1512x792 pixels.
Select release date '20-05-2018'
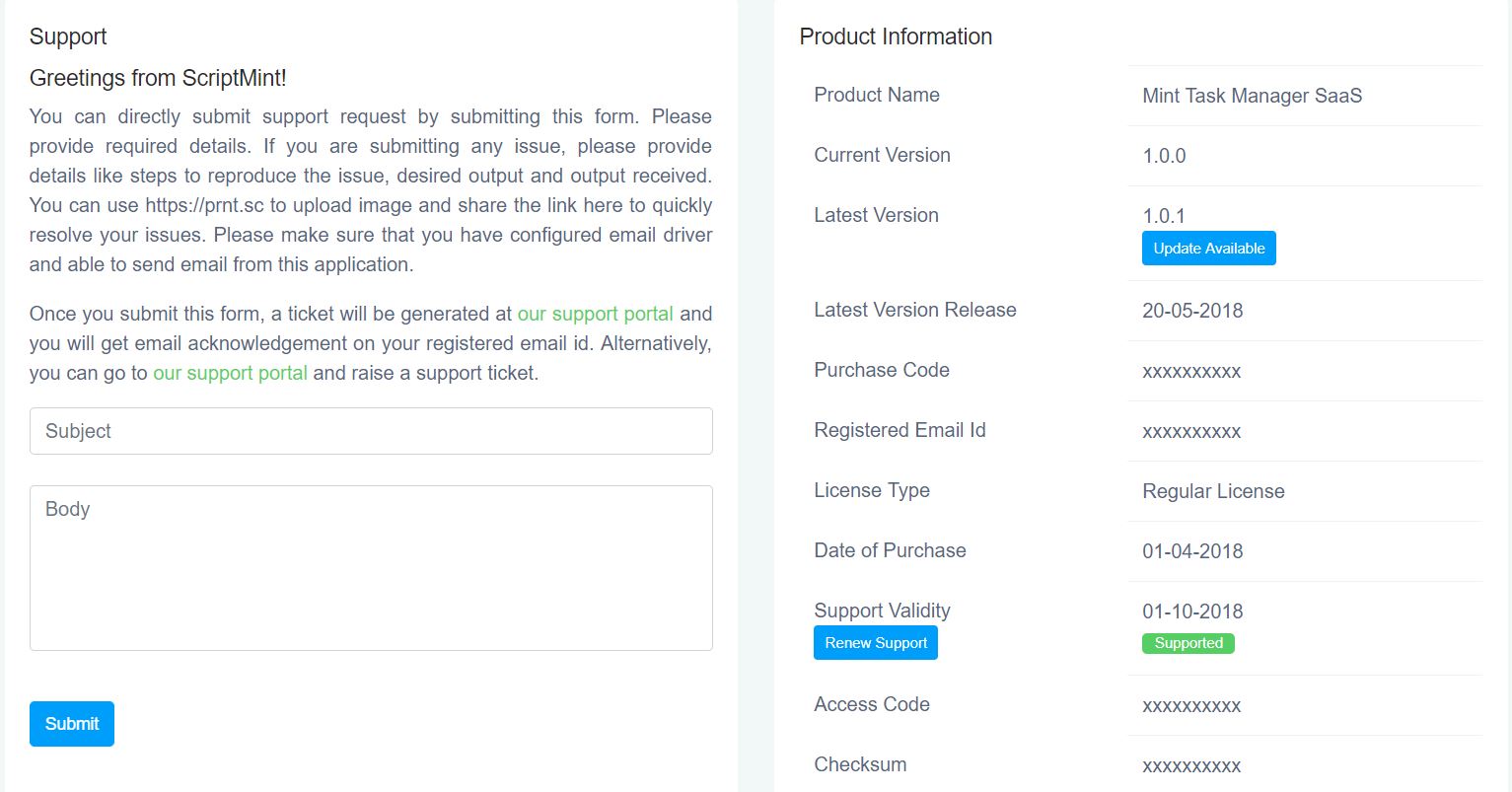pyautogui.click(x=1192, y=311)
